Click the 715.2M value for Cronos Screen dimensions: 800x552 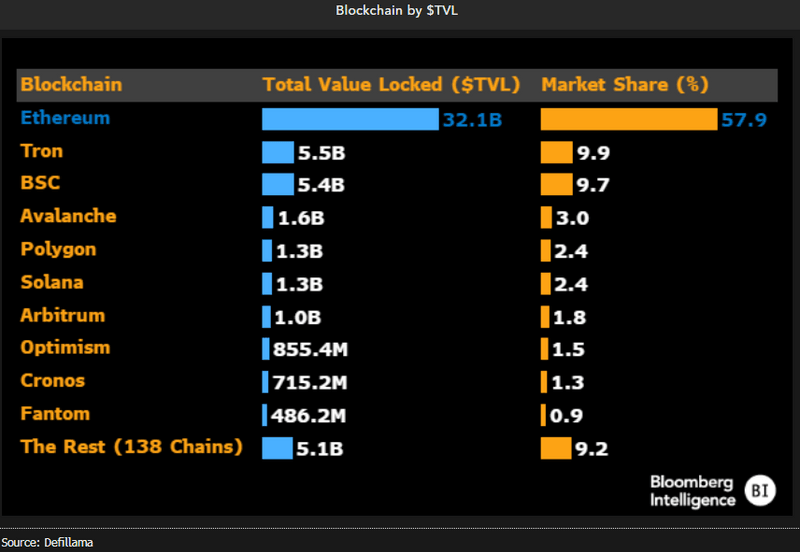point(310,383)
